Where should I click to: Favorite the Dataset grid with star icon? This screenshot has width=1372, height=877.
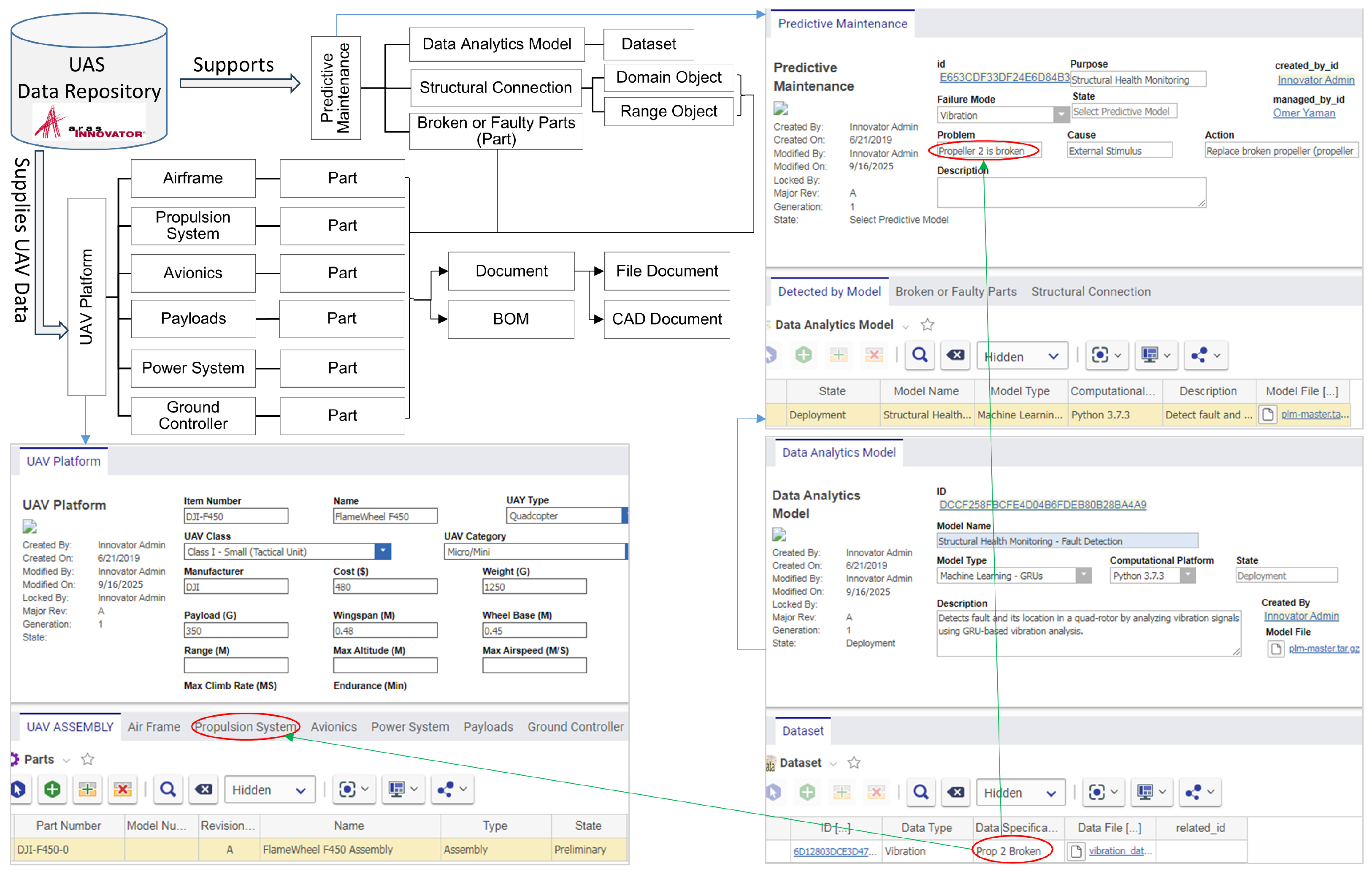tap(853, 763)
